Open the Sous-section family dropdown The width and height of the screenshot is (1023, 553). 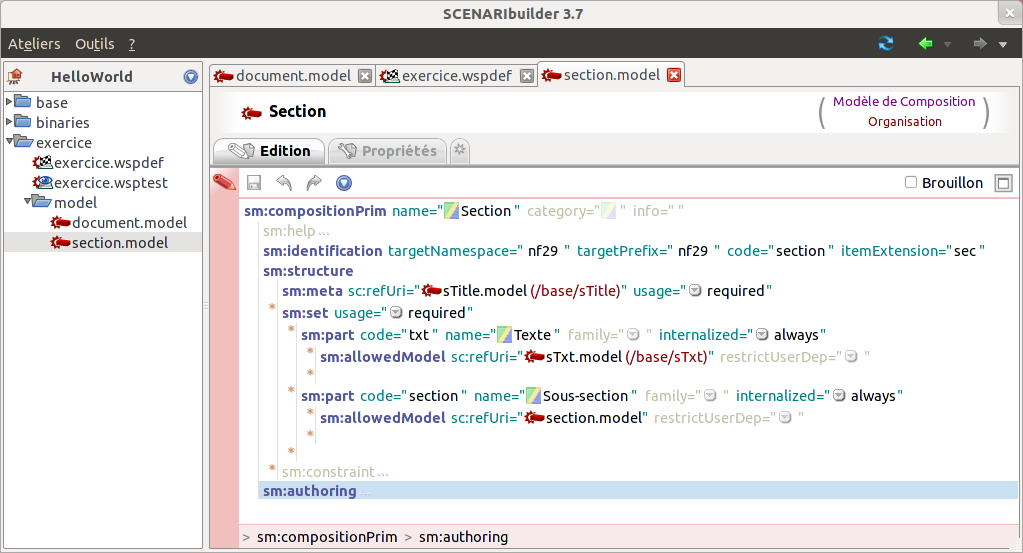point(710,395)
